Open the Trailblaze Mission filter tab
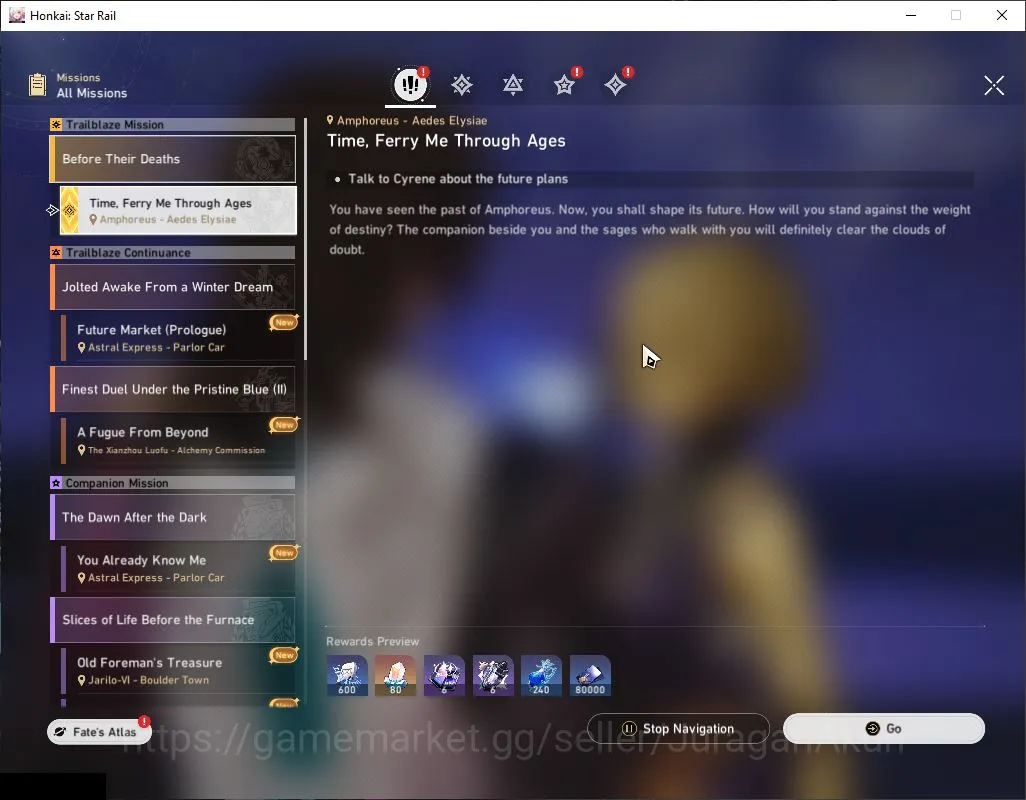The image size is (1026, 800). [x=462, y=85]
